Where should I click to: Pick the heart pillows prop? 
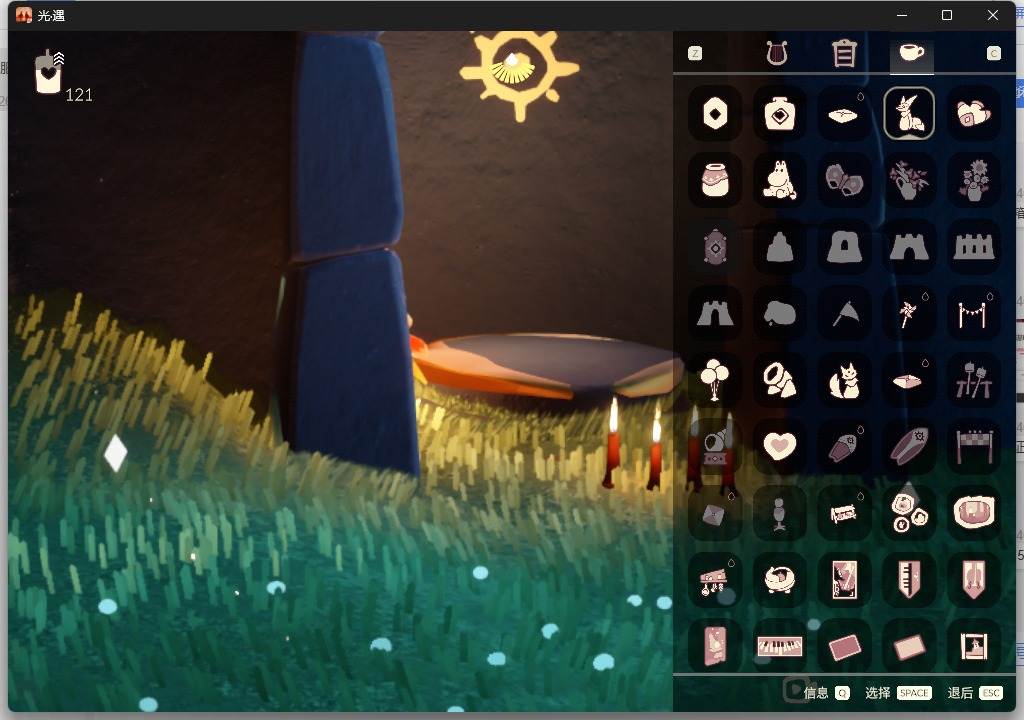point(974,114)
